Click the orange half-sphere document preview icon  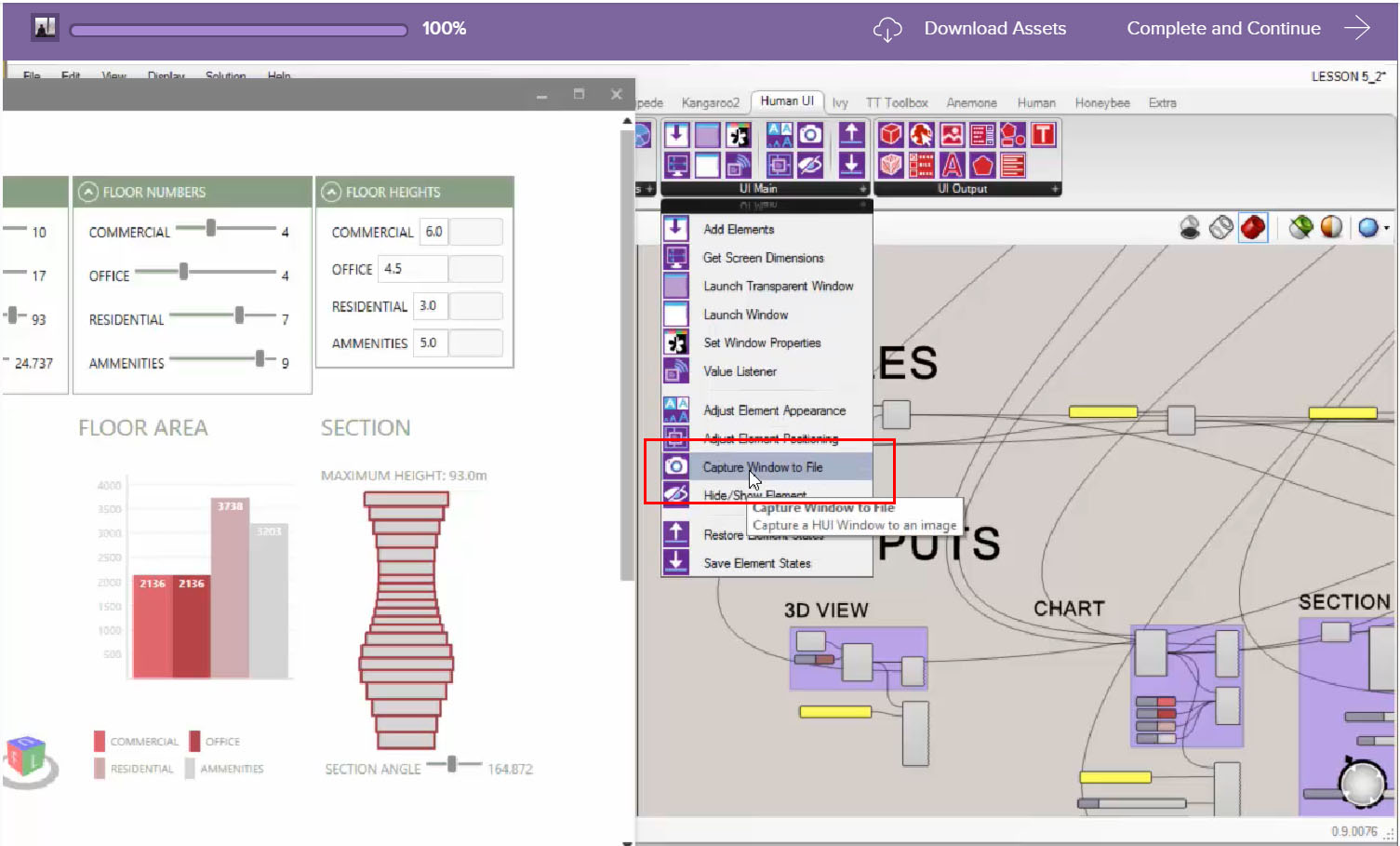(x=1331, y=227)
